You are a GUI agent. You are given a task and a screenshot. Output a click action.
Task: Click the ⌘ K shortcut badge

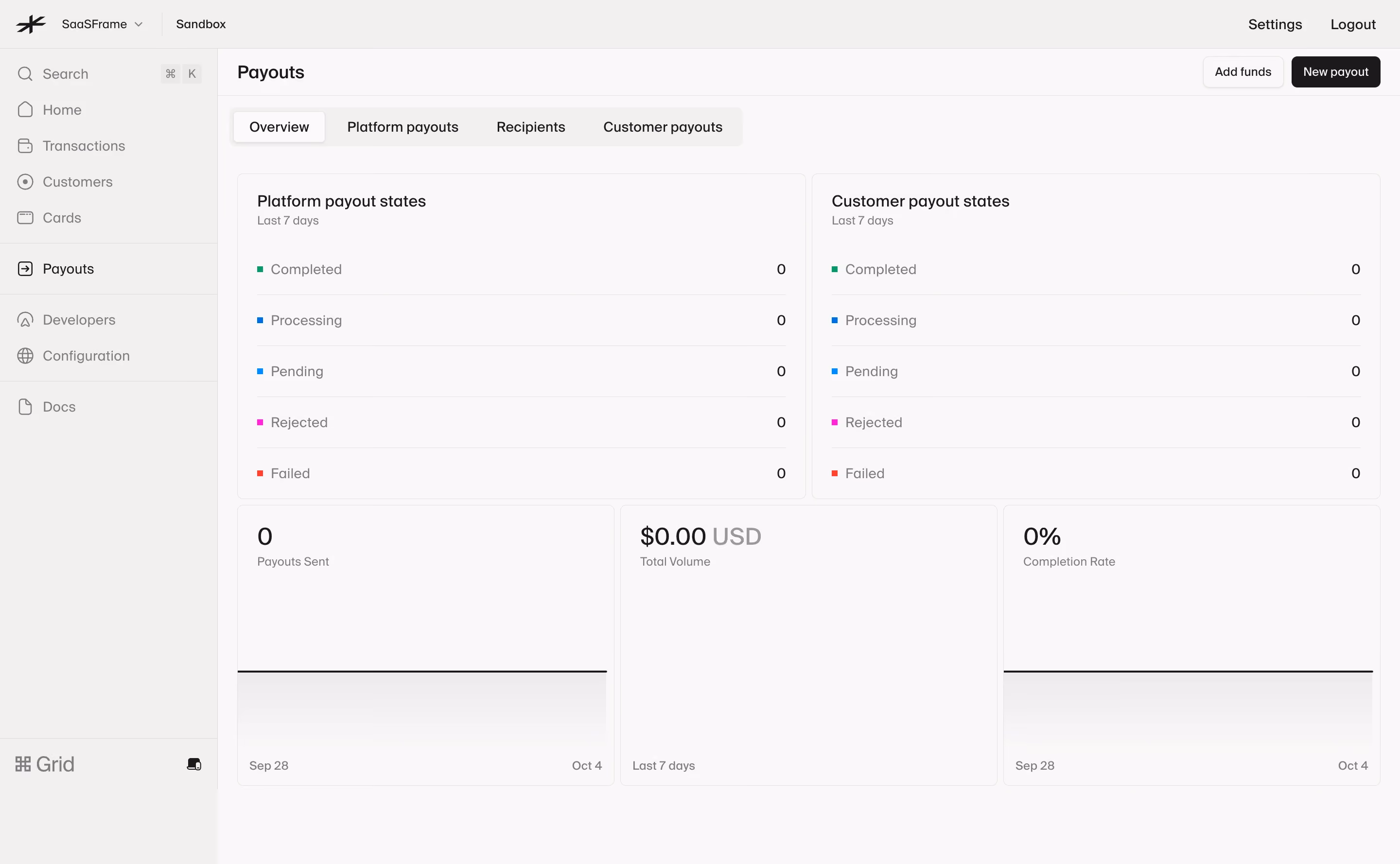tap(181, 74)
